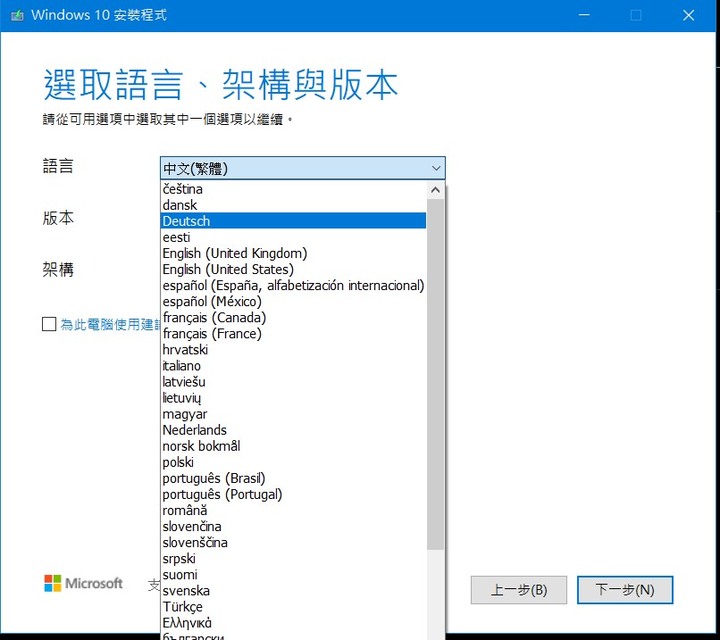Select eesti language option
This screenshot has height=640, width=720.
tap(294, 237)
